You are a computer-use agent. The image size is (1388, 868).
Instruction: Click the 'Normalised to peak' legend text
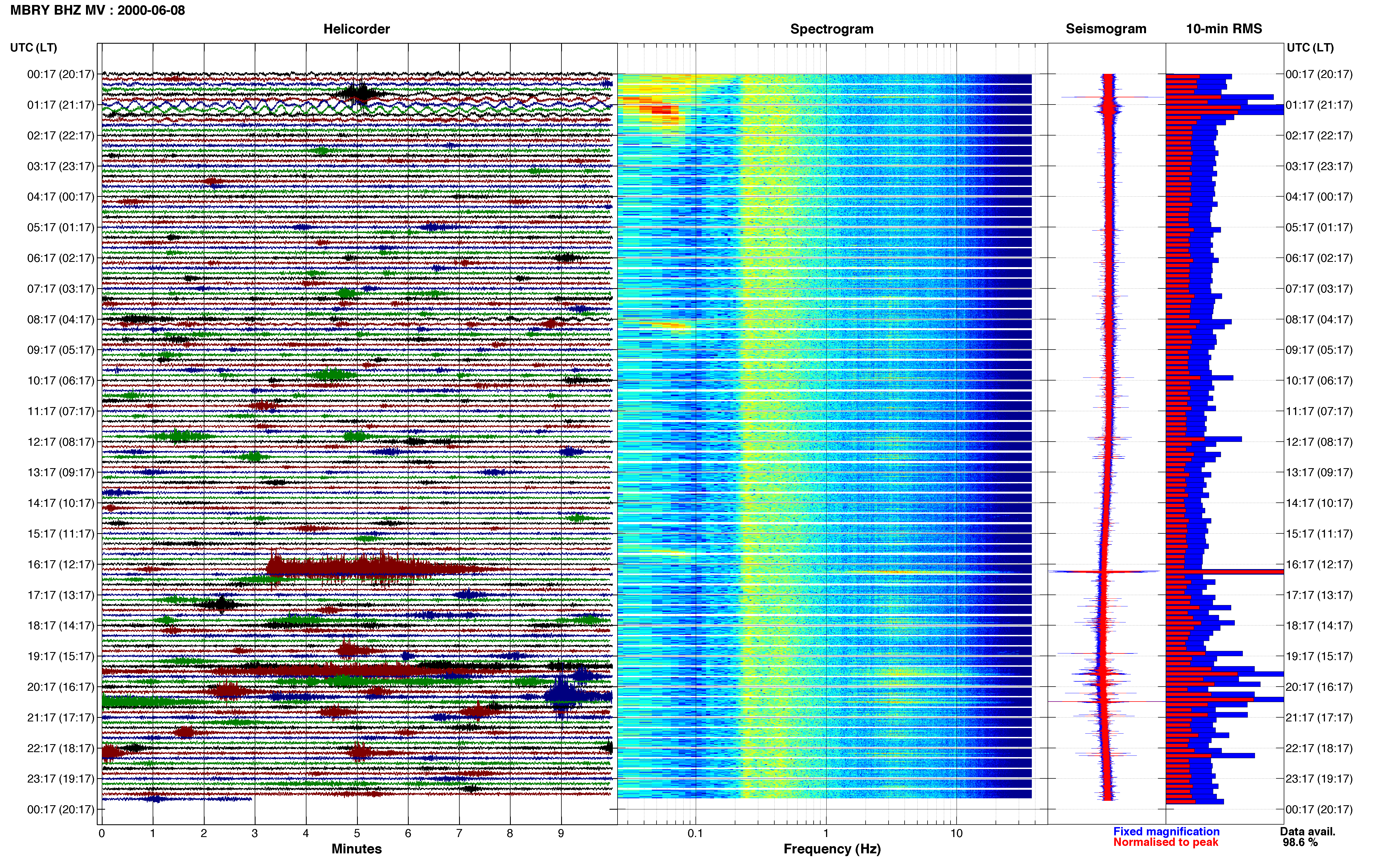(1166, 843)
